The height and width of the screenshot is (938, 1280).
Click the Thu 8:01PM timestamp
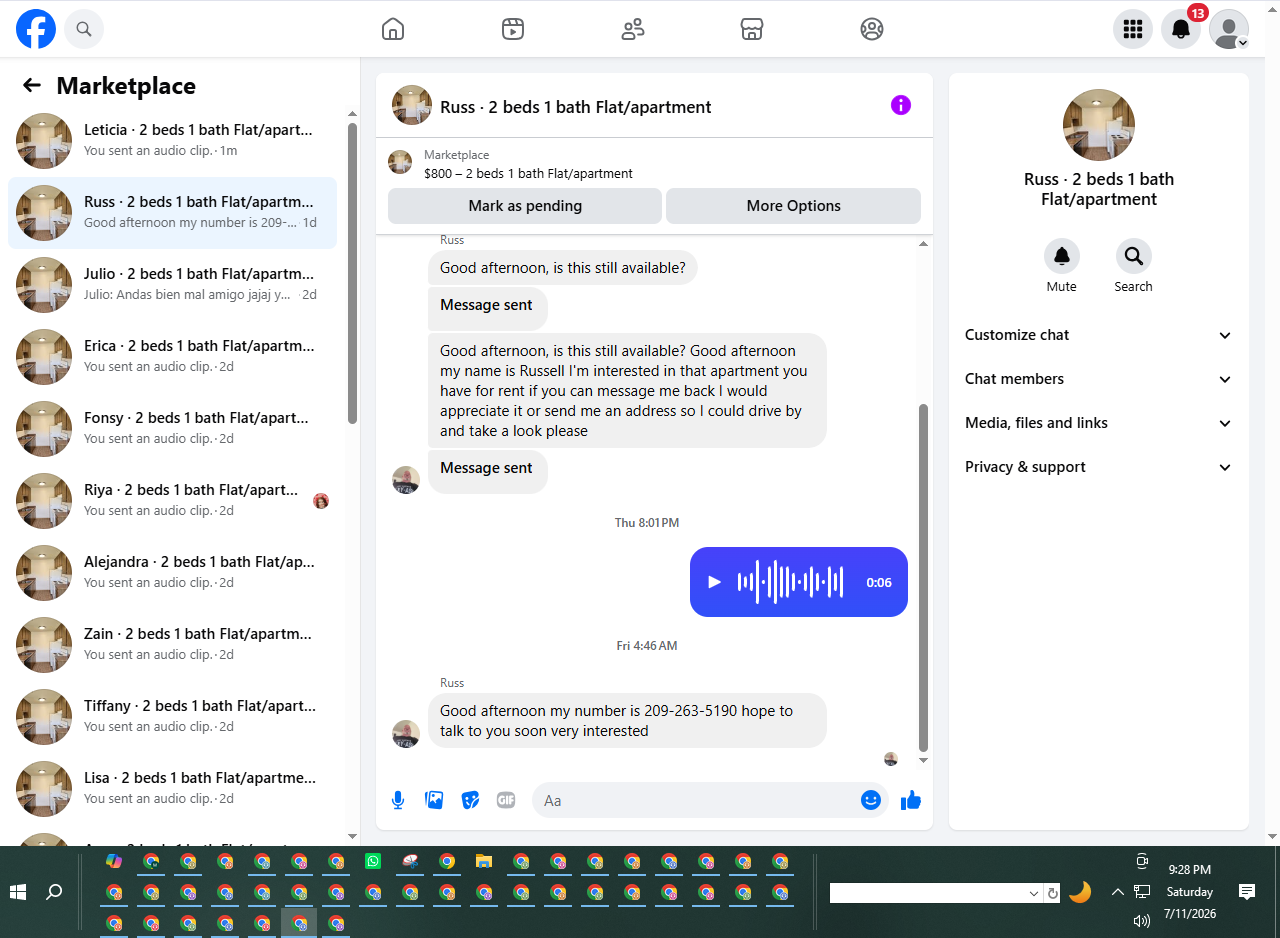coord(647,523)
